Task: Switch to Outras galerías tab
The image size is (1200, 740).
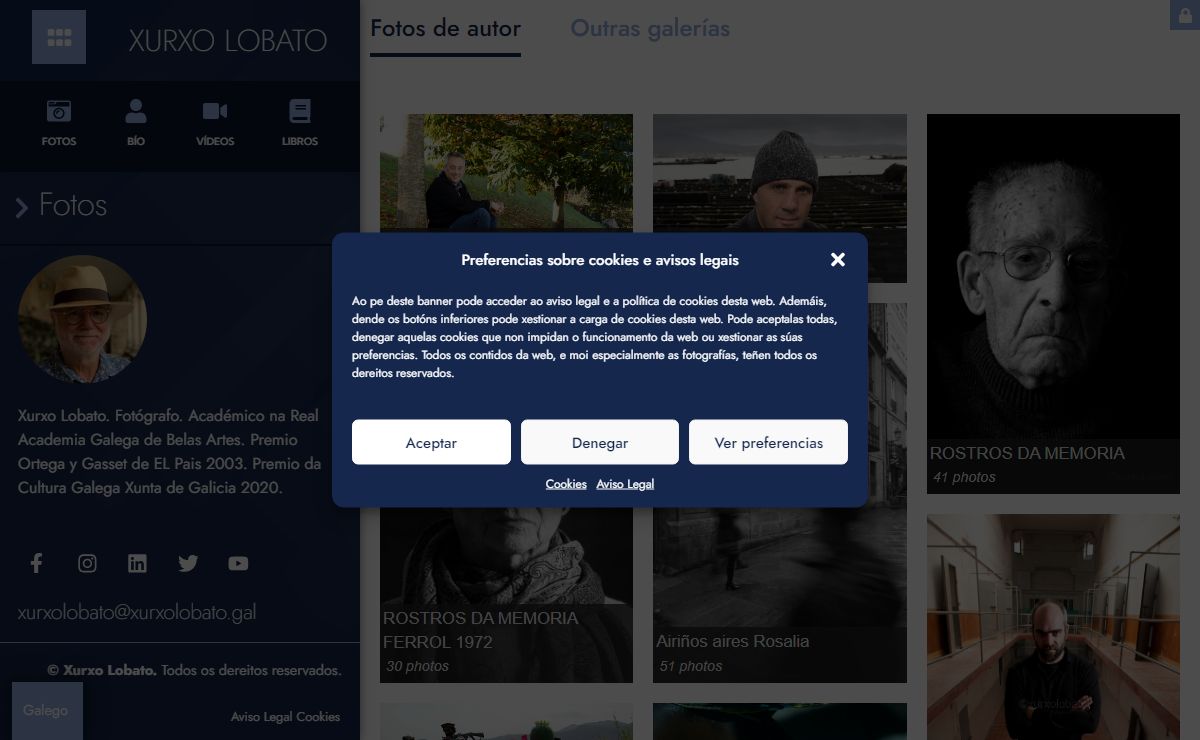Action: 649,29
